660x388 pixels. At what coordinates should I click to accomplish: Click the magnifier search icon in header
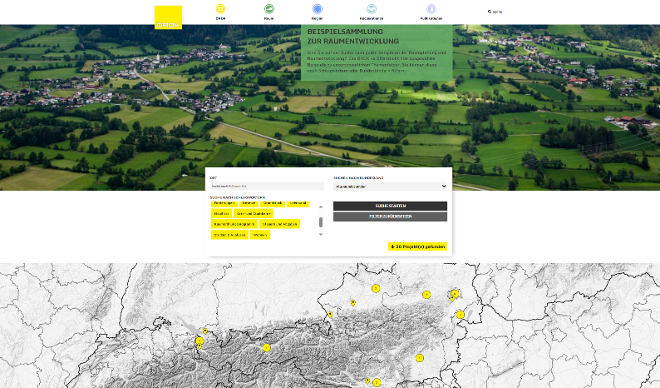tap(490, 12)
